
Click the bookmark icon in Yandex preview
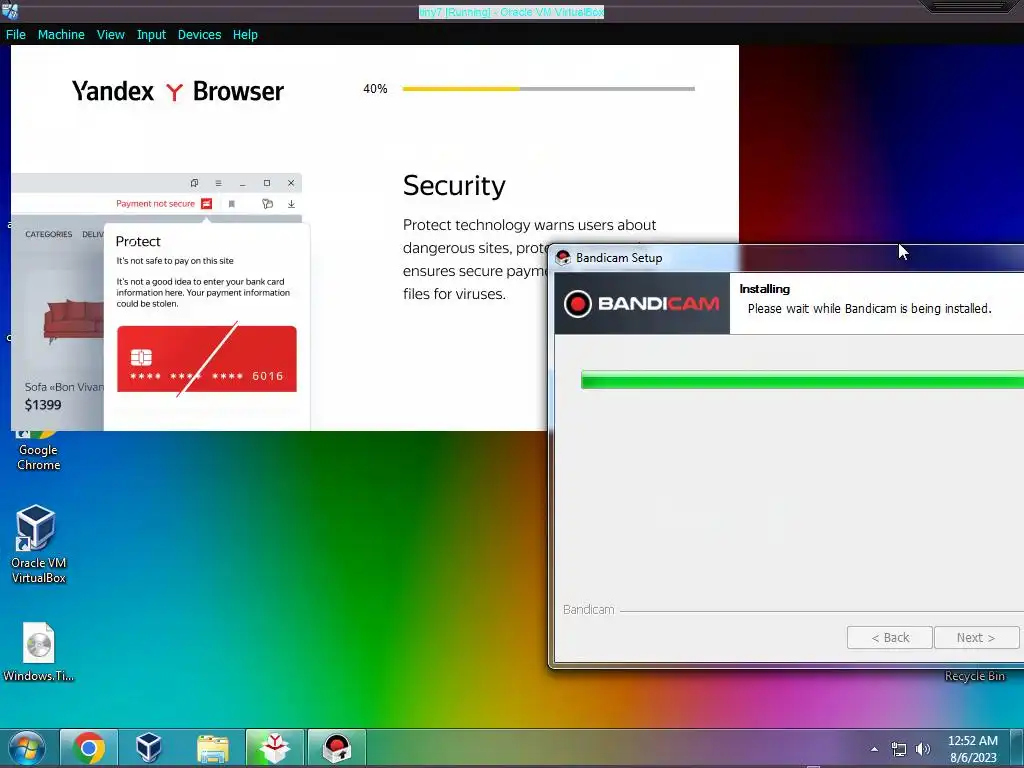coord(232,204)
